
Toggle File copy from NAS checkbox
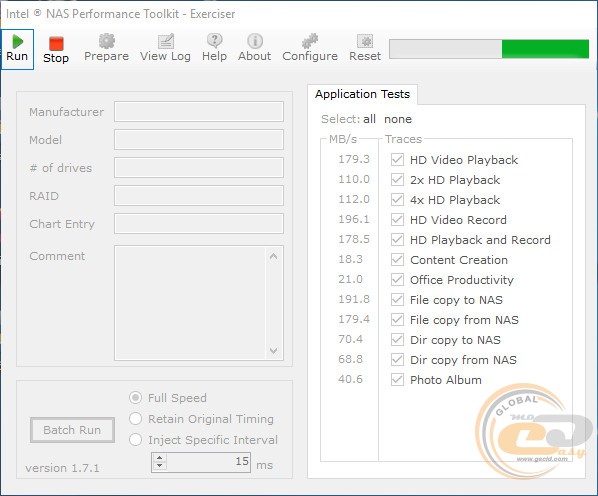pos(397,319)
